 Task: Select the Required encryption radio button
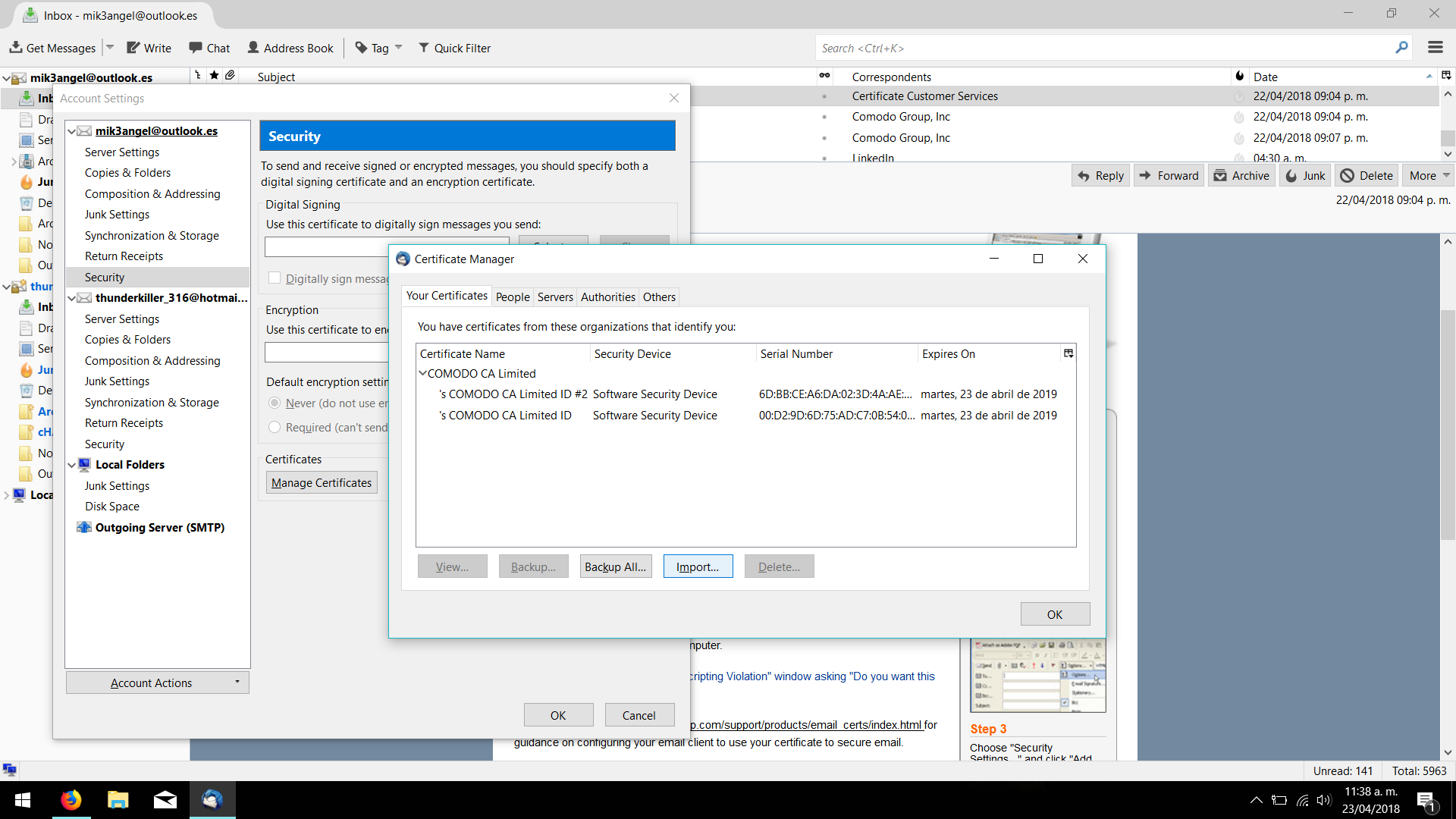click(275, 428)
